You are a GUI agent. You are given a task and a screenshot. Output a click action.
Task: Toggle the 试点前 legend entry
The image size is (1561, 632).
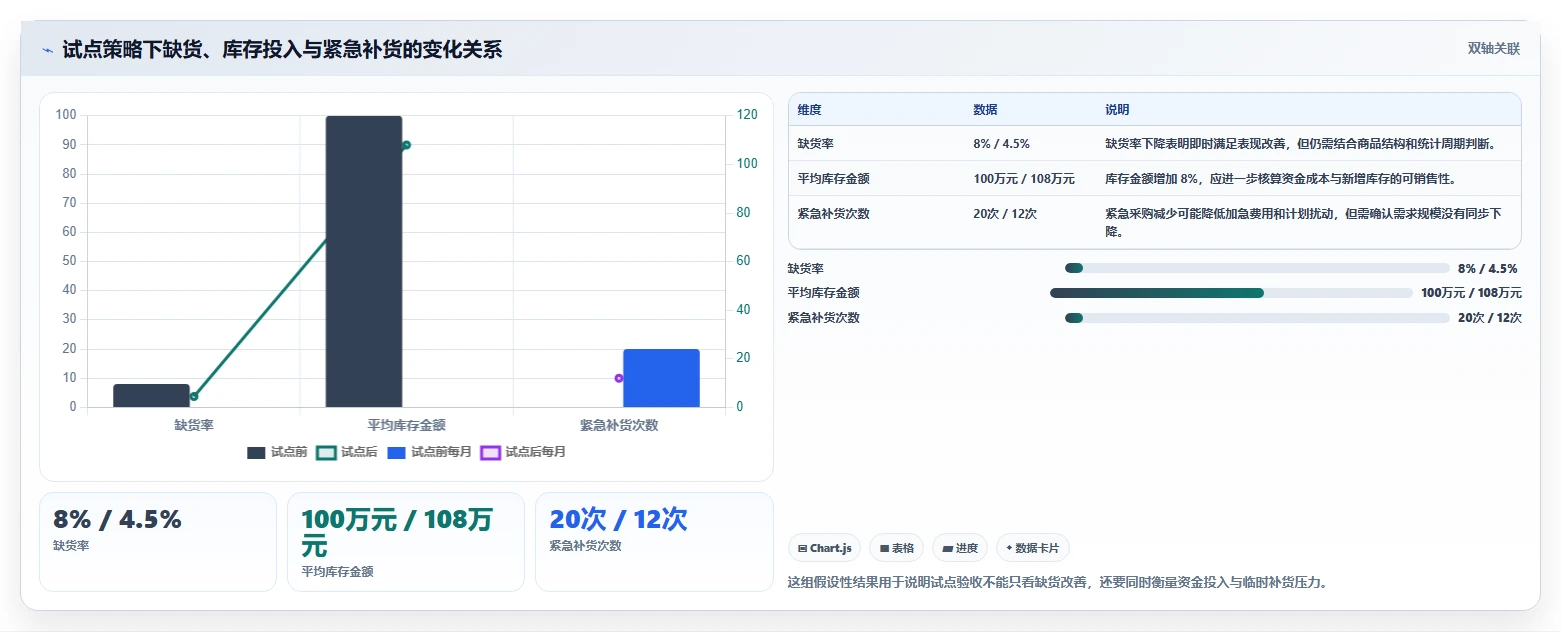tap(277, 453)
